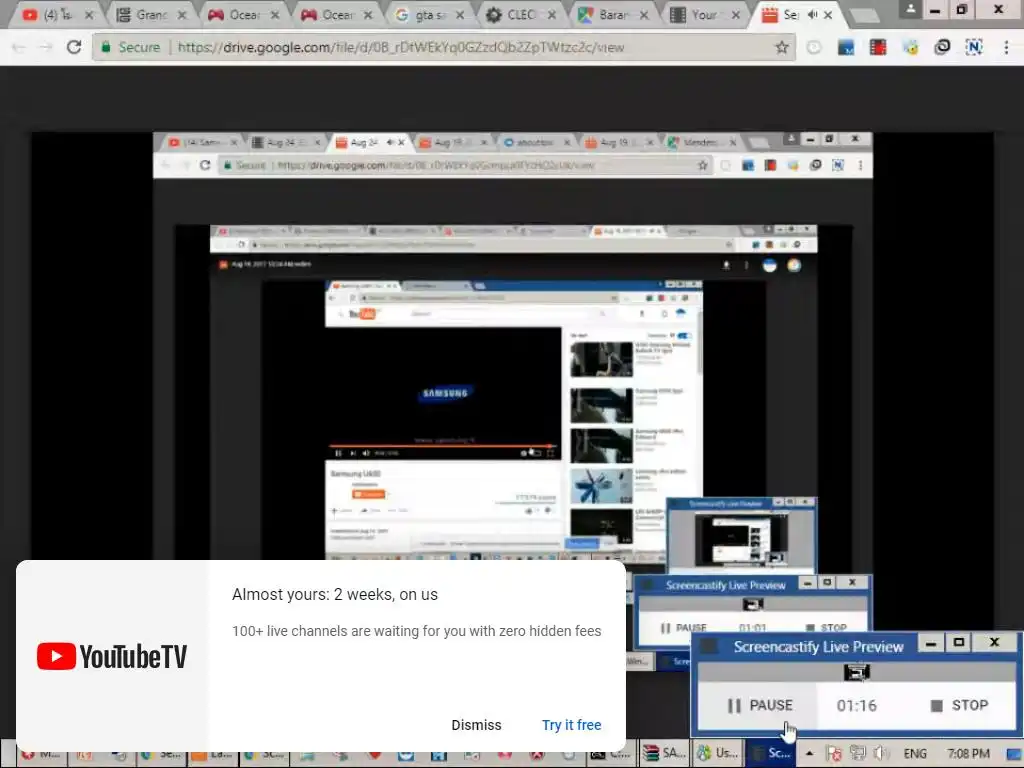Image resolution: width=1024 pixels, height=768 pixels.
Task: Click the 01:16 recording timer
Action: 857,705
